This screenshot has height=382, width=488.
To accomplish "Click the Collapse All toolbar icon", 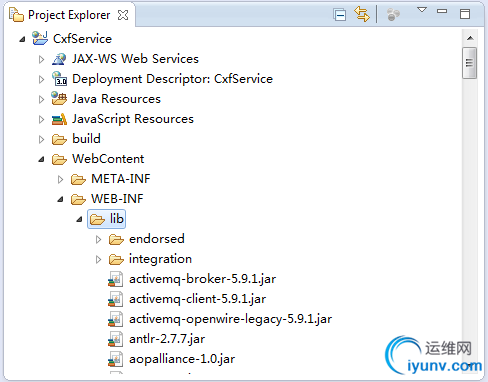I will [x=339, y=15].
